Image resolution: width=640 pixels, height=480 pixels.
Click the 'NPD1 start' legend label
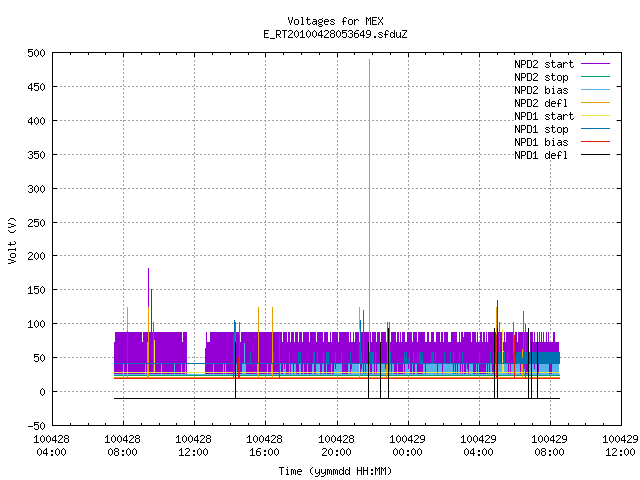(544, 116)
